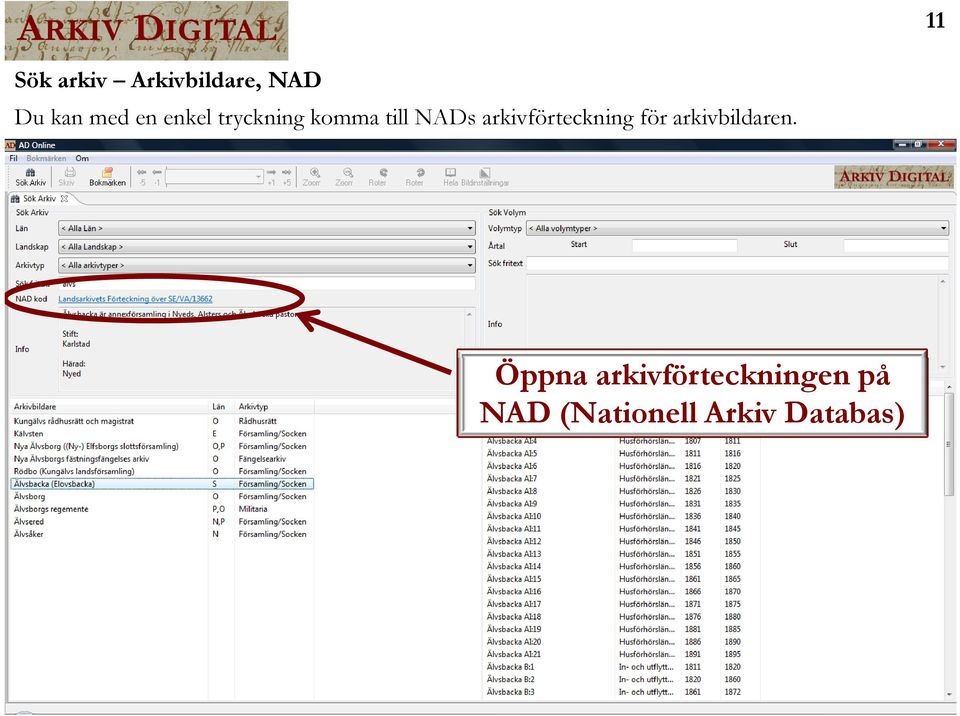
Task: Select volume Älvsbacka AI:21
Action: click(621, 654)
